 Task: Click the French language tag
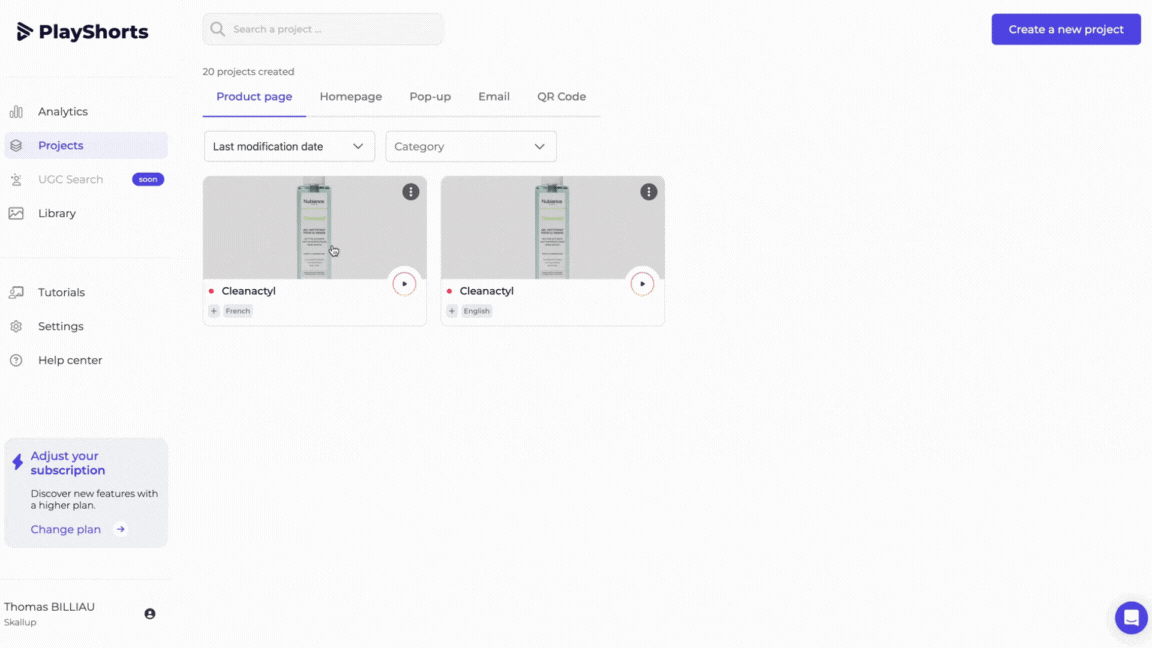238,311
